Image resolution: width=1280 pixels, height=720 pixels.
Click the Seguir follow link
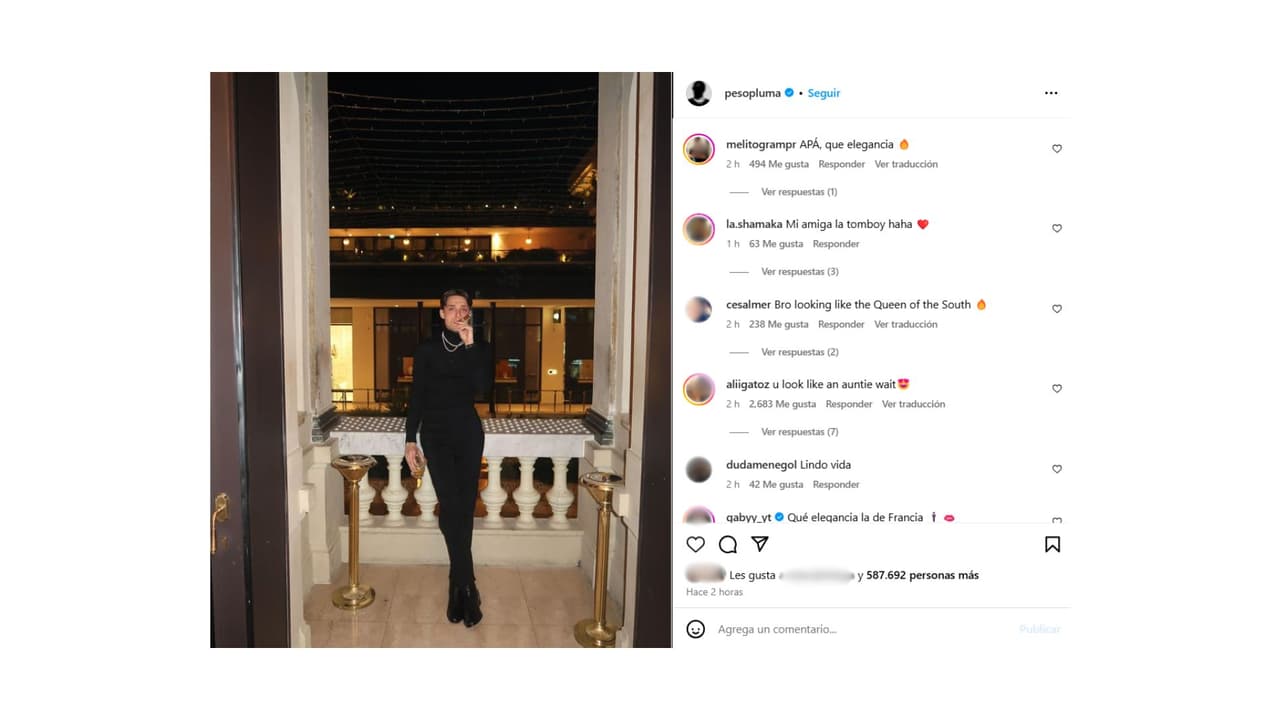pos(824,93)
